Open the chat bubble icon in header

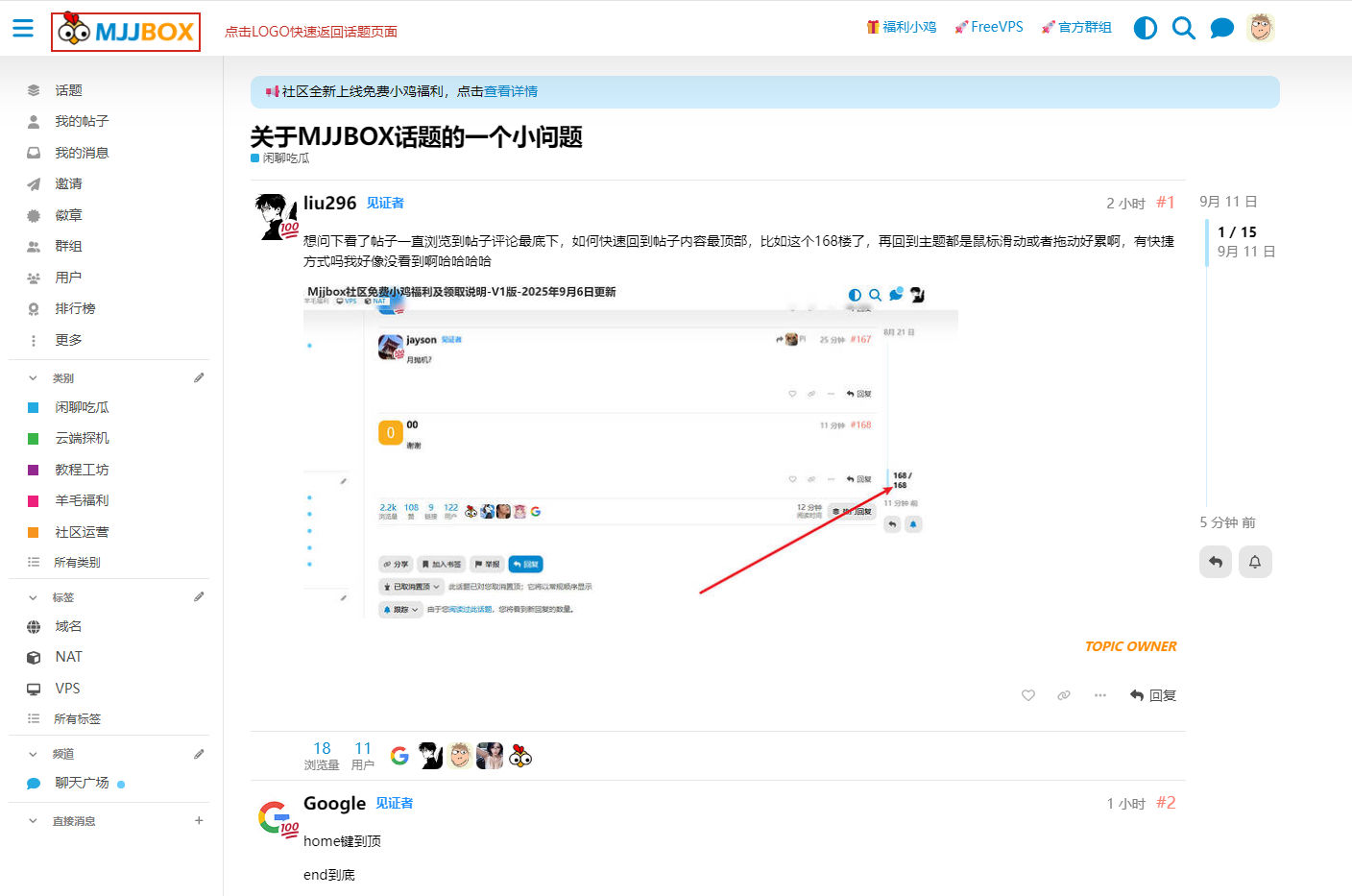pos(1221,28)
